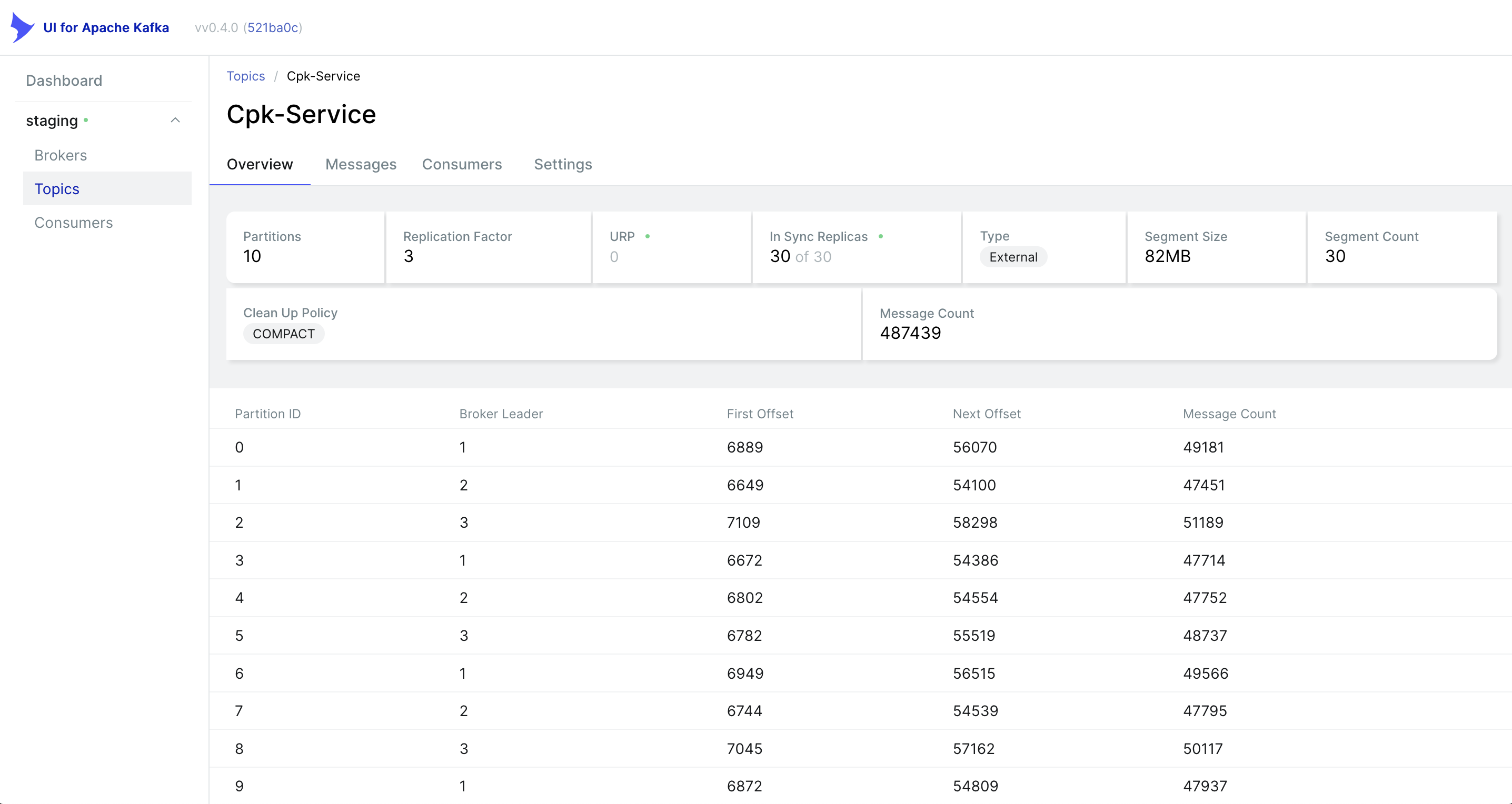
Task: Collapse the staging cluster chevron
Action: [175, 120]
